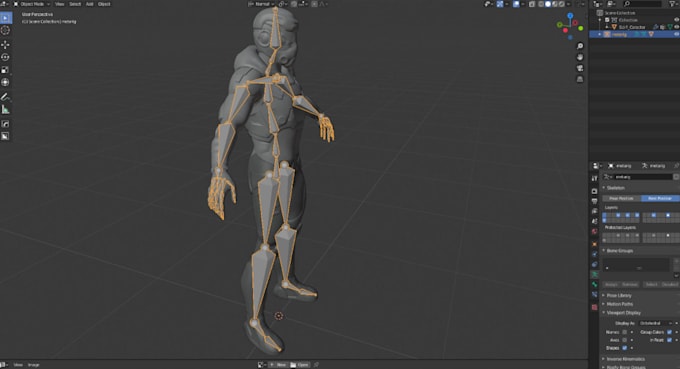Viewport: 680px width, 369px height.
Task: Toggle snapping magnet in the header
Action: coord(294,4)
